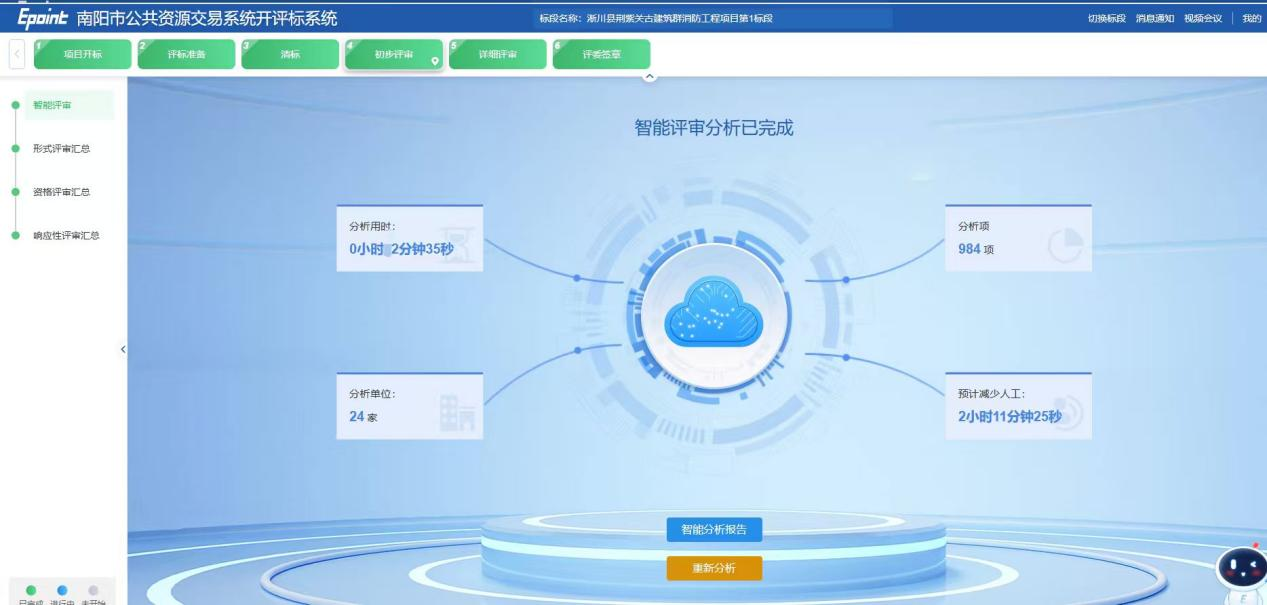The height and width of the screenshot is (605, 1267).
Task: Click the building icon in 分析单位 card
Action: pos(458,413)
